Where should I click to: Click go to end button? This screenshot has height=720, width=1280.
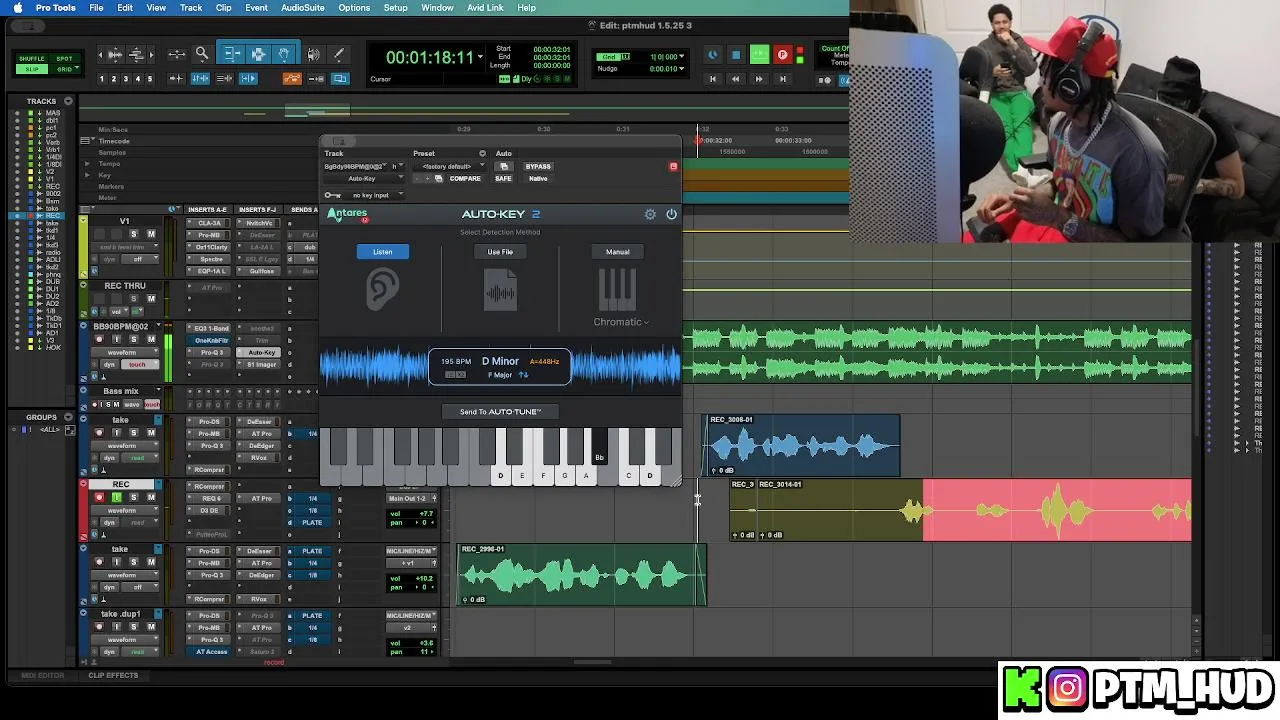[783, 79]
